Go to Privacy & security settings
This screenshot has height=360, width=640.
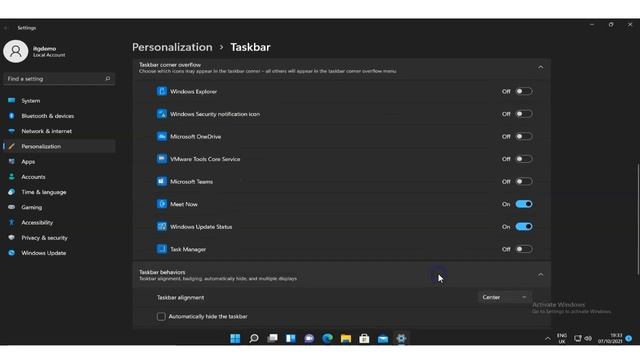pos(59,238)
